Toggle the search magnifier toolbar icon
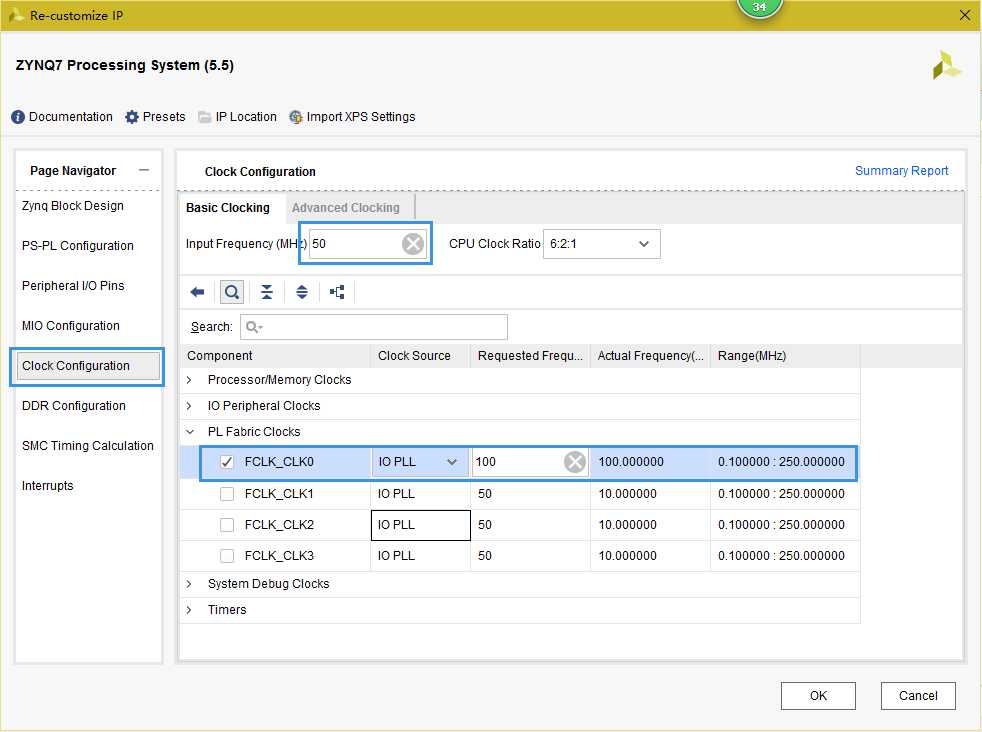Image resolution: width=982 pixels, height=732 pixels. 232,292
